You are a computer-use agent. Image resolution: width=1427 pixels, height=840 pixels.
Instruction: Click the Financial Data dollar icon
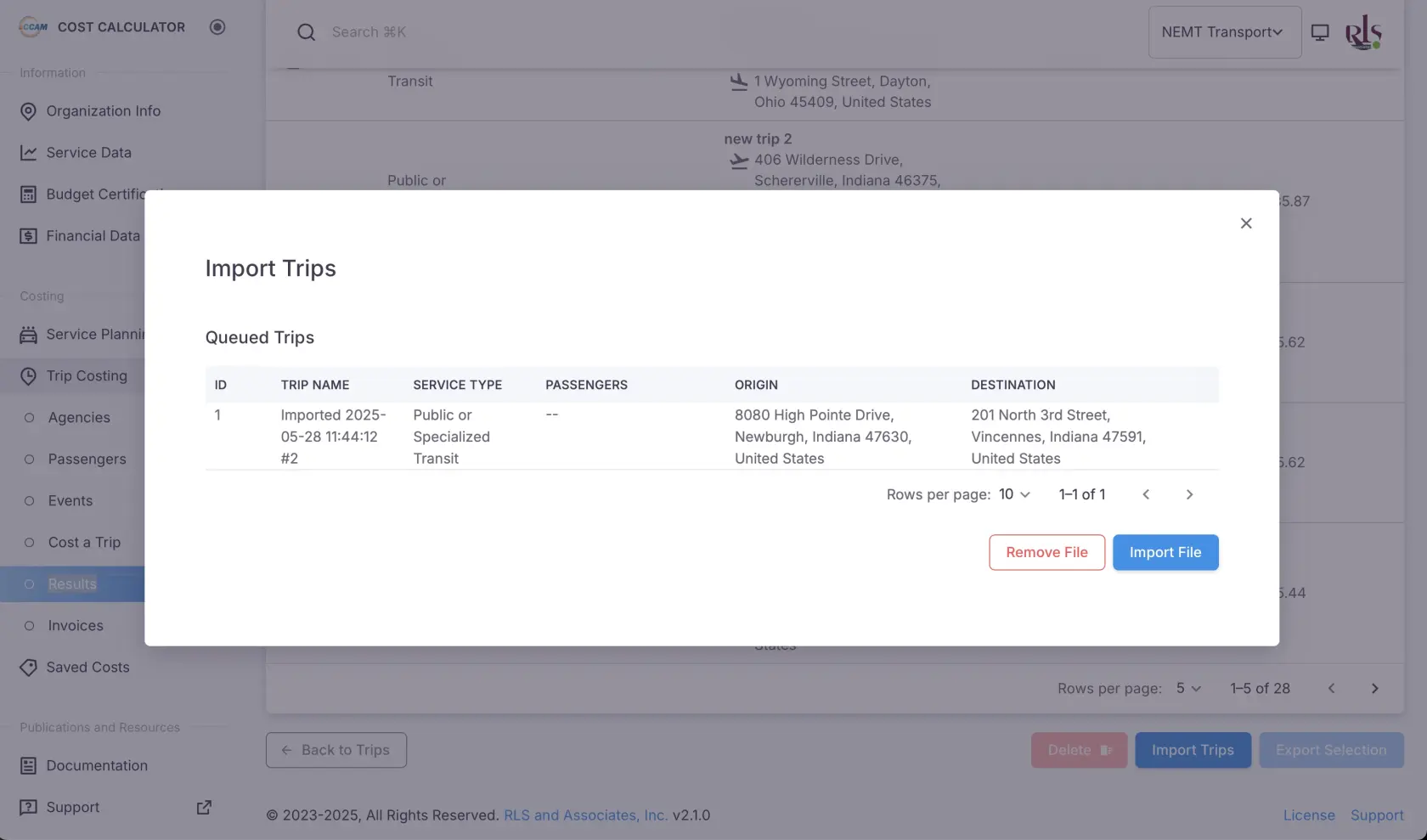pos(28,236)
